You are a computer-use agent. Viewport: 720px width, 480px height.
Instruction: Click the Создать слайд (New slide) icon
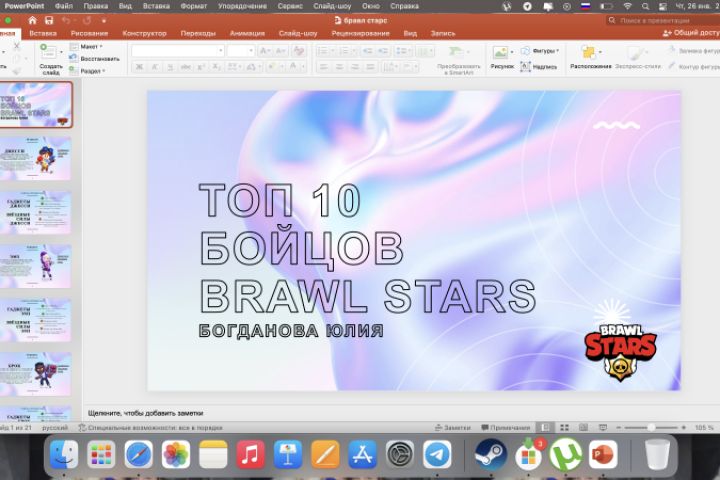[x=49, y=51]
